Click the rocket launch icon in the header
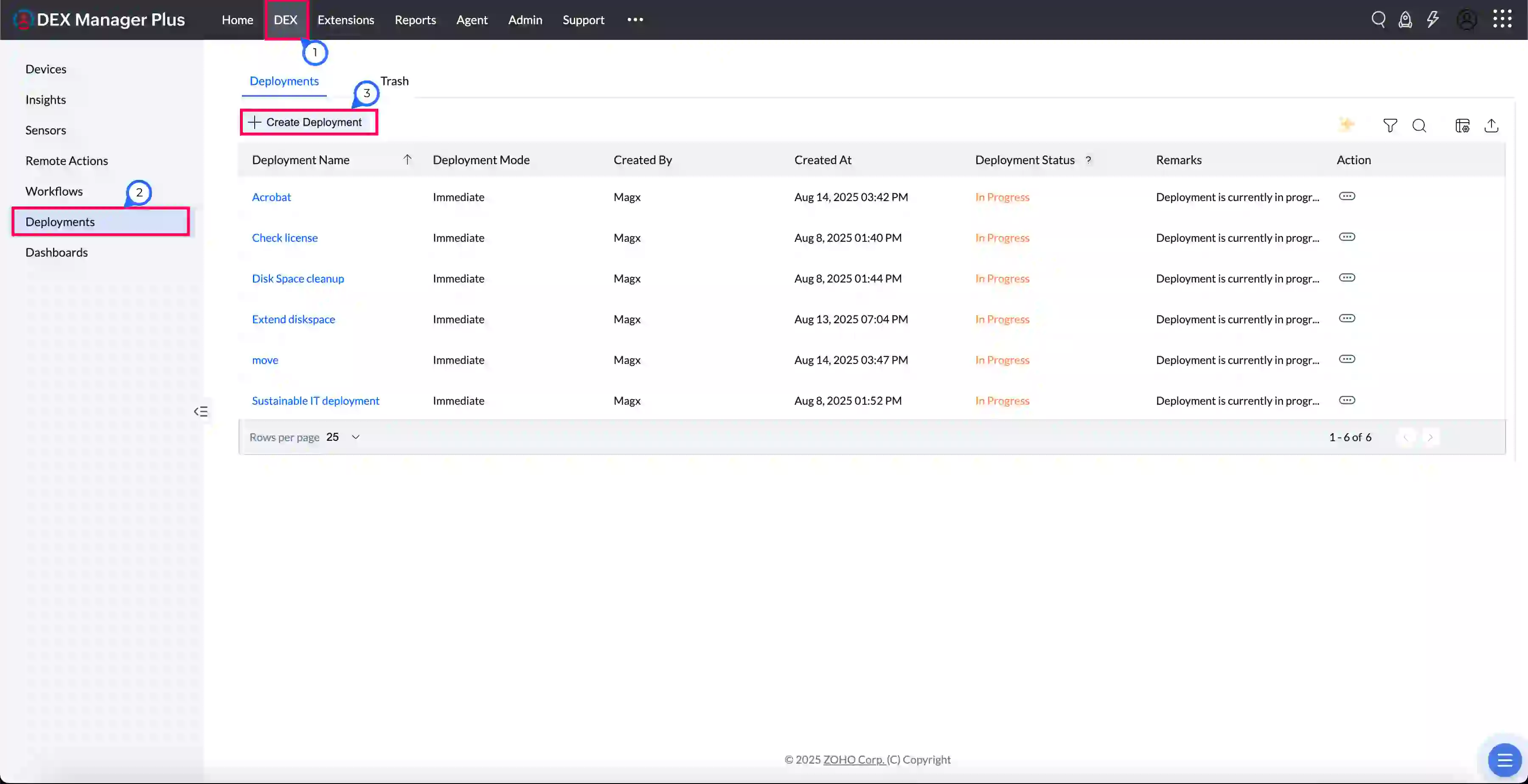The height and width of the screenshot is (784, 1528). click(1406, 19)
